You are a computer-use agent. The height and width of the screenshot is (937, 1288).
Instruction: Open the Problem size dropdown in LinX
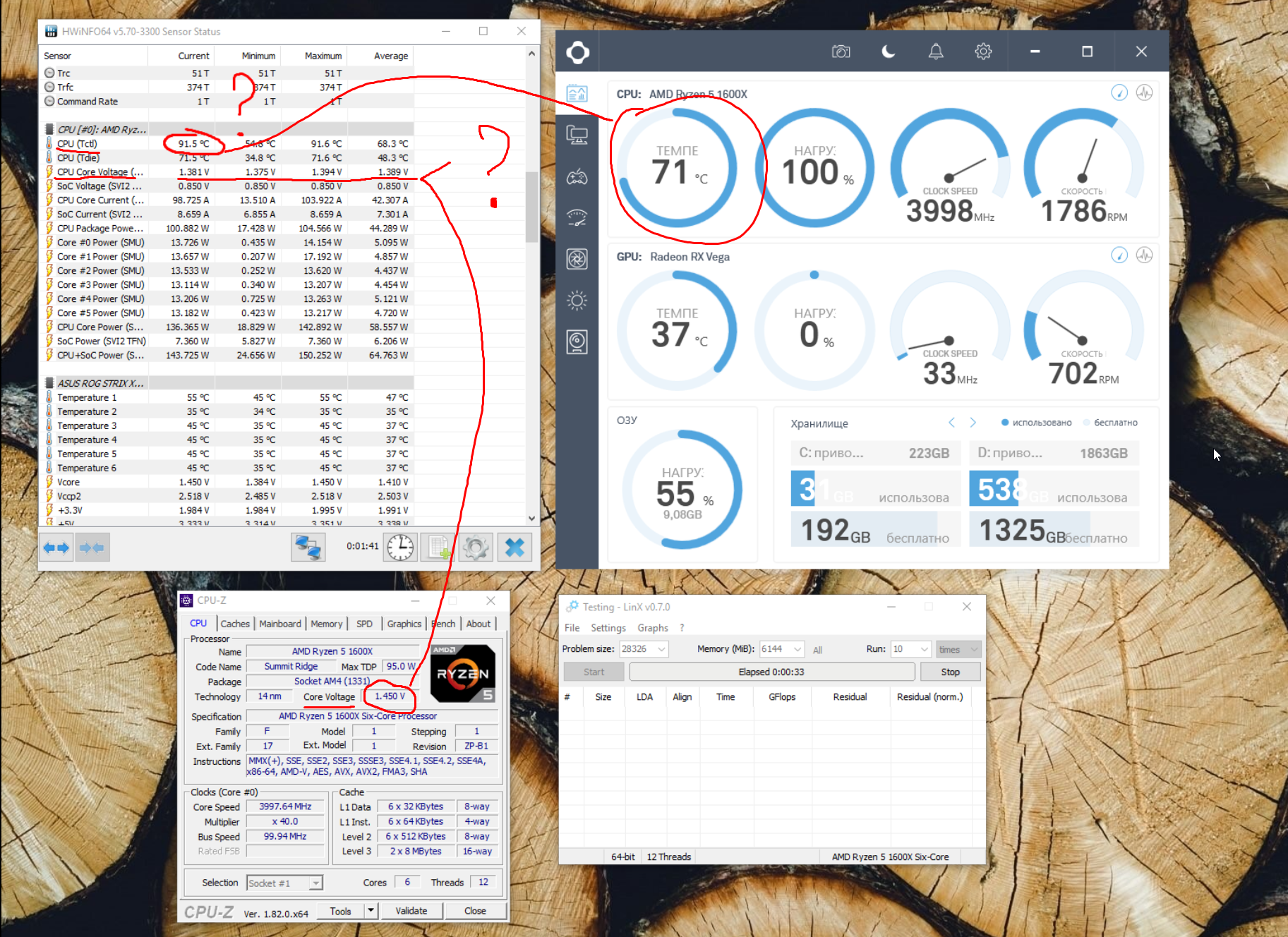click(661, 649)
